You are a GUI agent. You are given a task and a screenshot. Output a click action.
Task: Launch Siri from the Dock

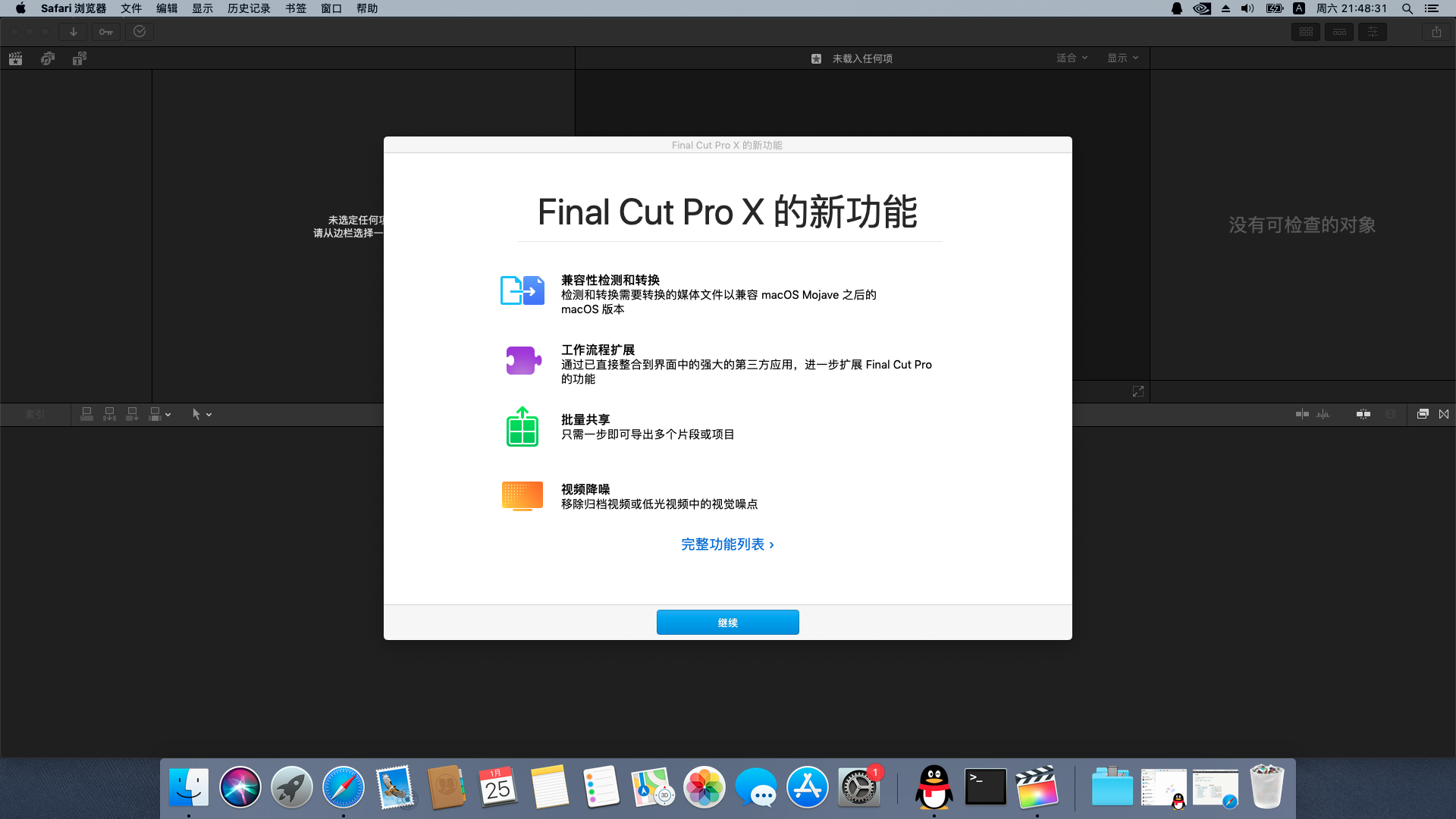[x=240, y=787]
